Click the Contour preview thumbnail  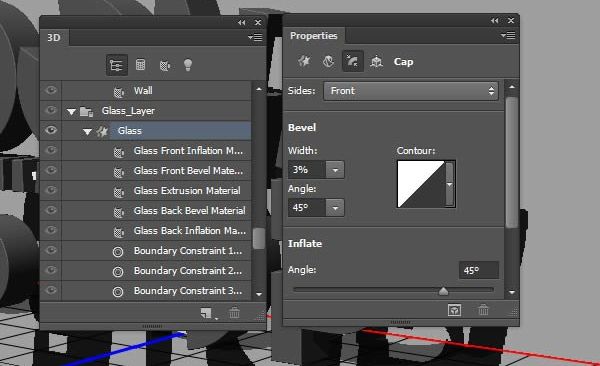tap(421, 184)
